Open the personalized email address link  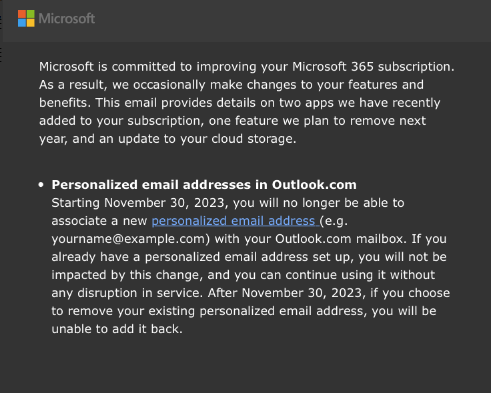[235, 221]
